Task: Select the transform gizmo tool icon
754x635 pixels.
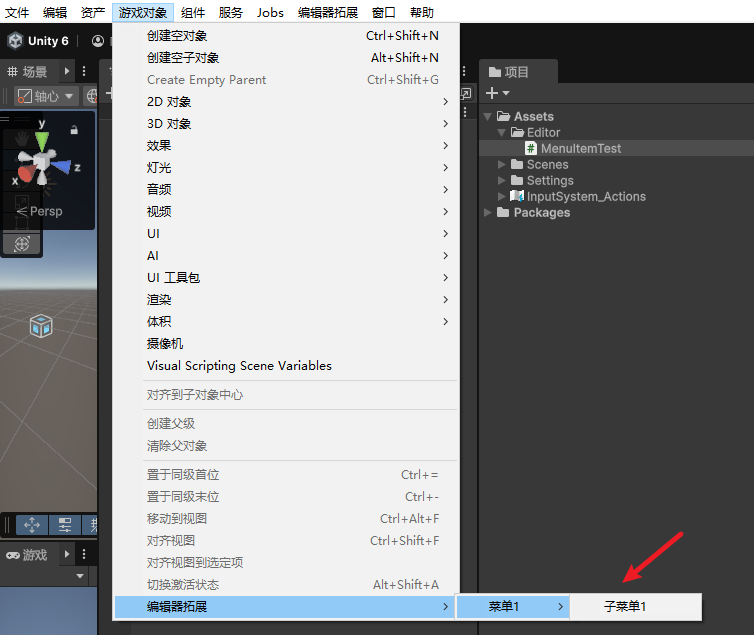Action: point(22,244)
